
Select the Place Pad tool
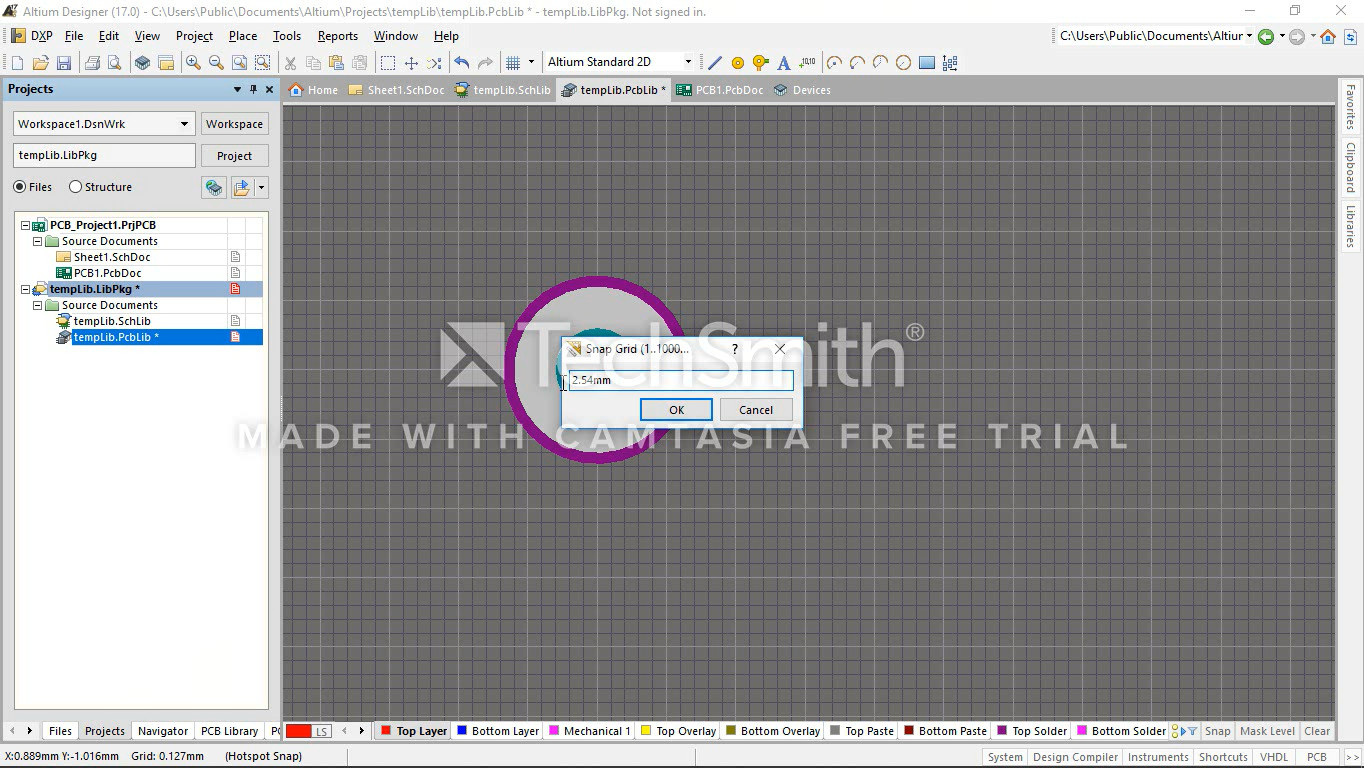coord(738,63)
